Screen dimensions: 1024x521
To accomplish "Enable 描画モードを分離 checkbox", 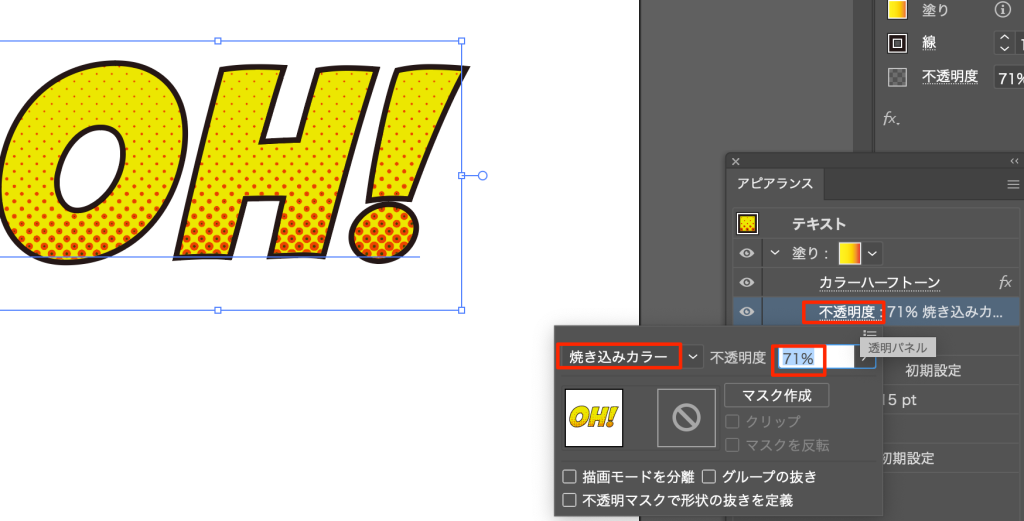I will pos(570,477).
